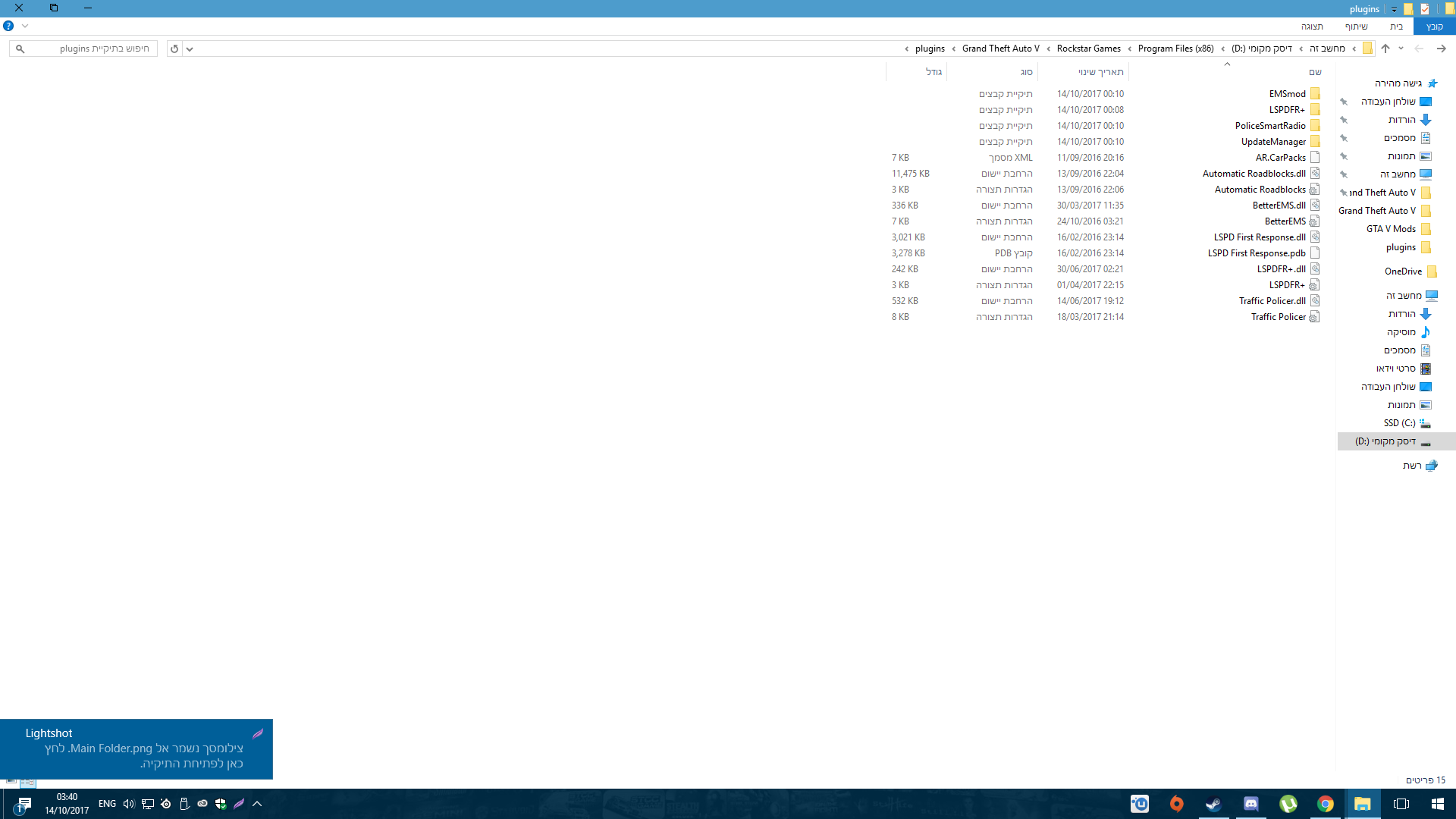Open Steam from the taskbar

click(1213, 804)
